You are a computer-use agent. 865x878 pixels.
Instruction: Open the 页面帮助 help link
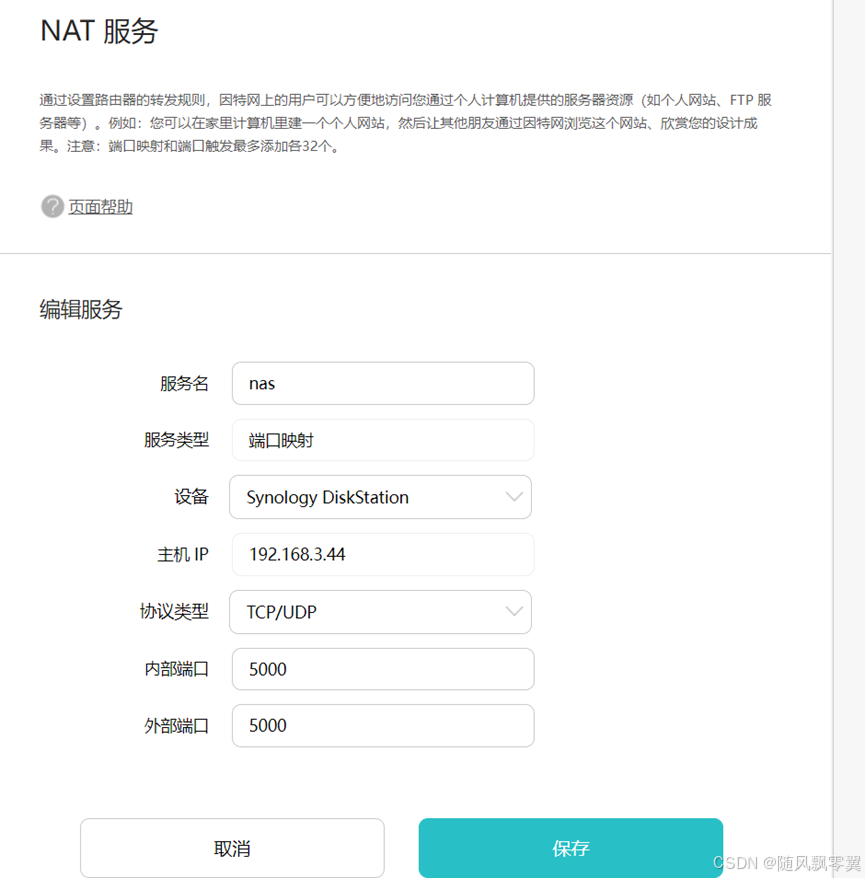[100, 207]
